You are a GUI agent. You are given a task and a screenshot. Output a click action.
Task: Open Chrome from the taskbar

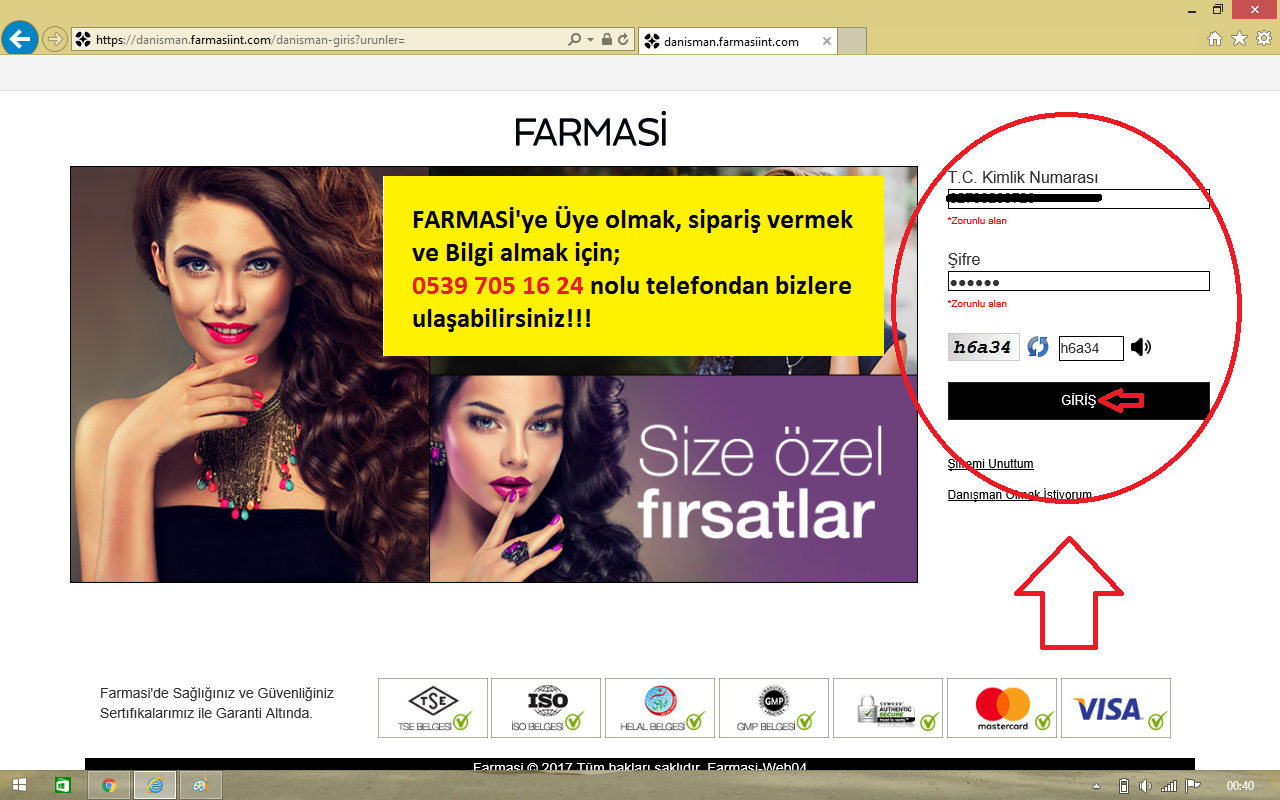tap(109, 786)
